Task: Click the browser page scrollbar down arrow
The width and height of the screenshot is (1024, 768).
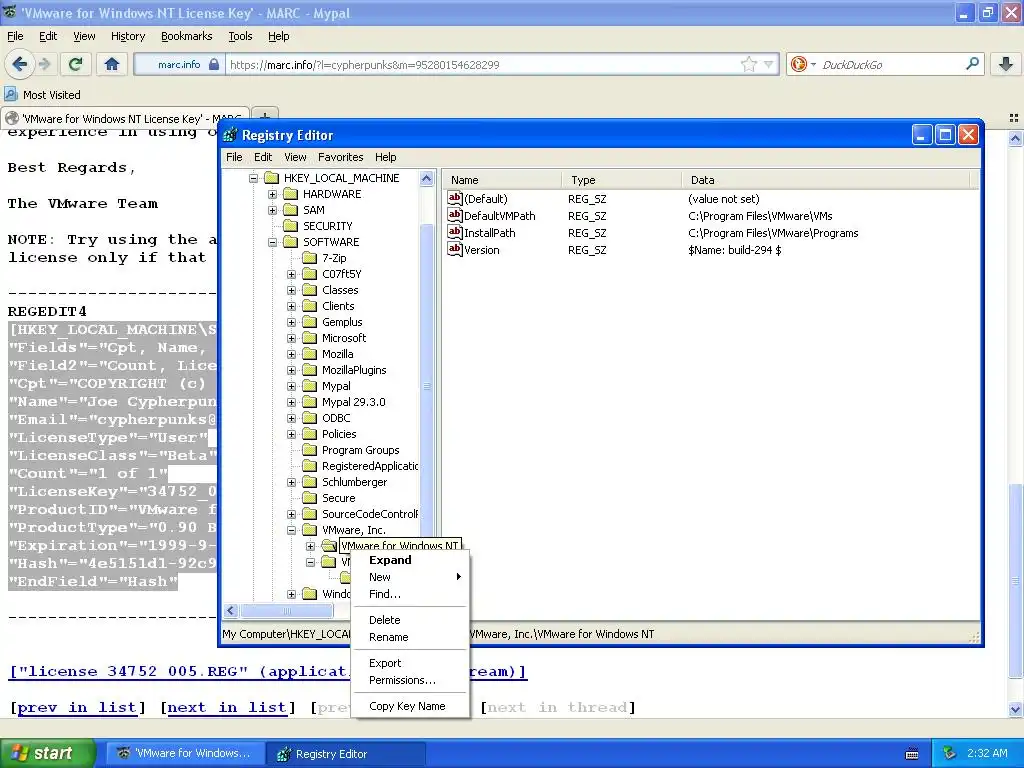Action: (x=1015, y=709)
